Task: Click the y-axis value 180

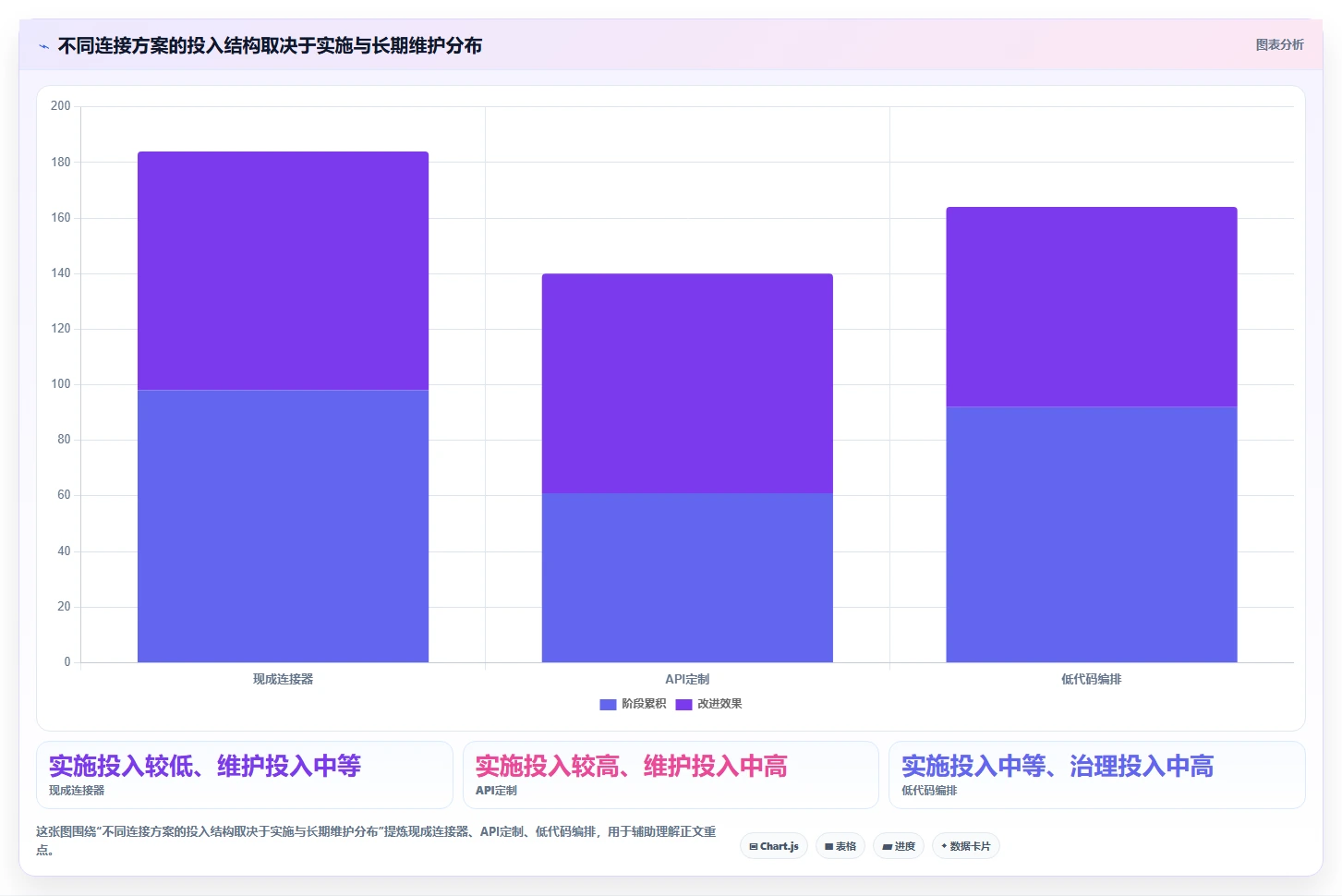Action: click(61, 162)
